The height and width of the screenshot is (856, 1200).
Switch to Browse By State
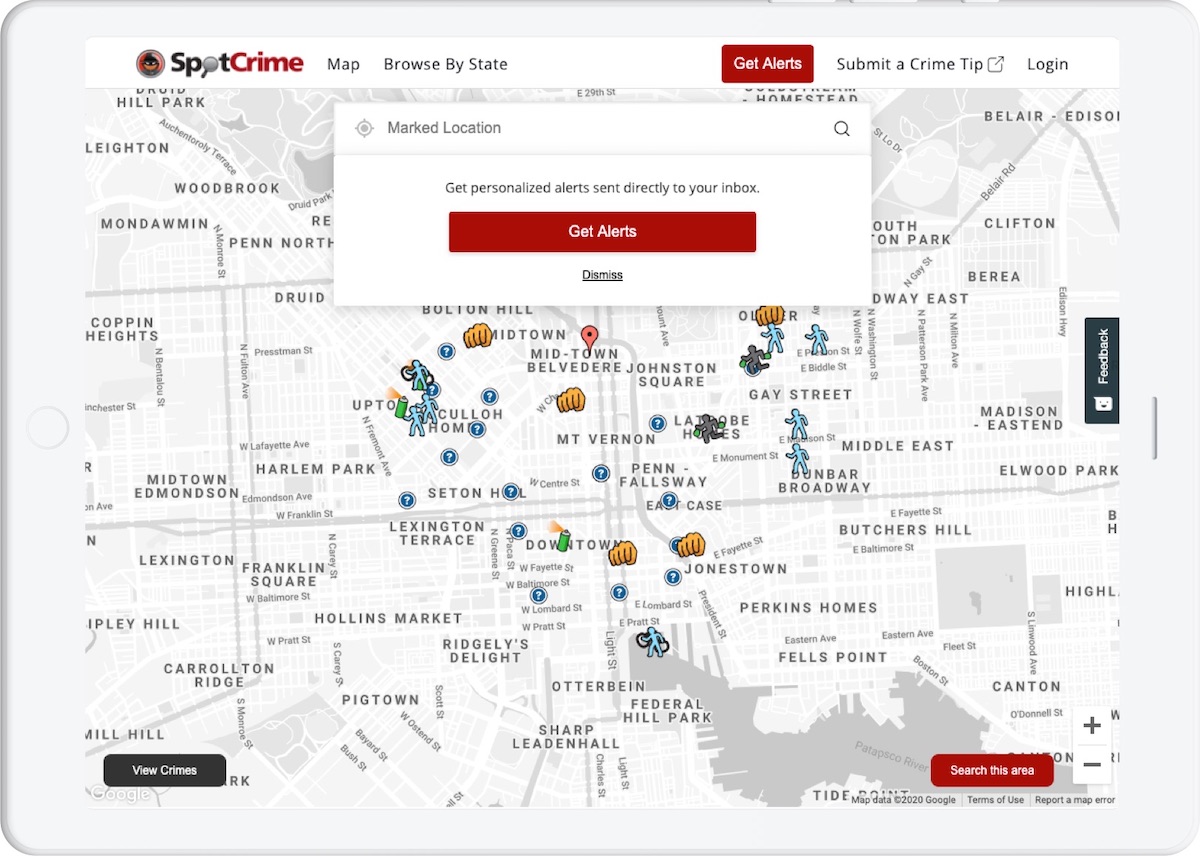445,63
